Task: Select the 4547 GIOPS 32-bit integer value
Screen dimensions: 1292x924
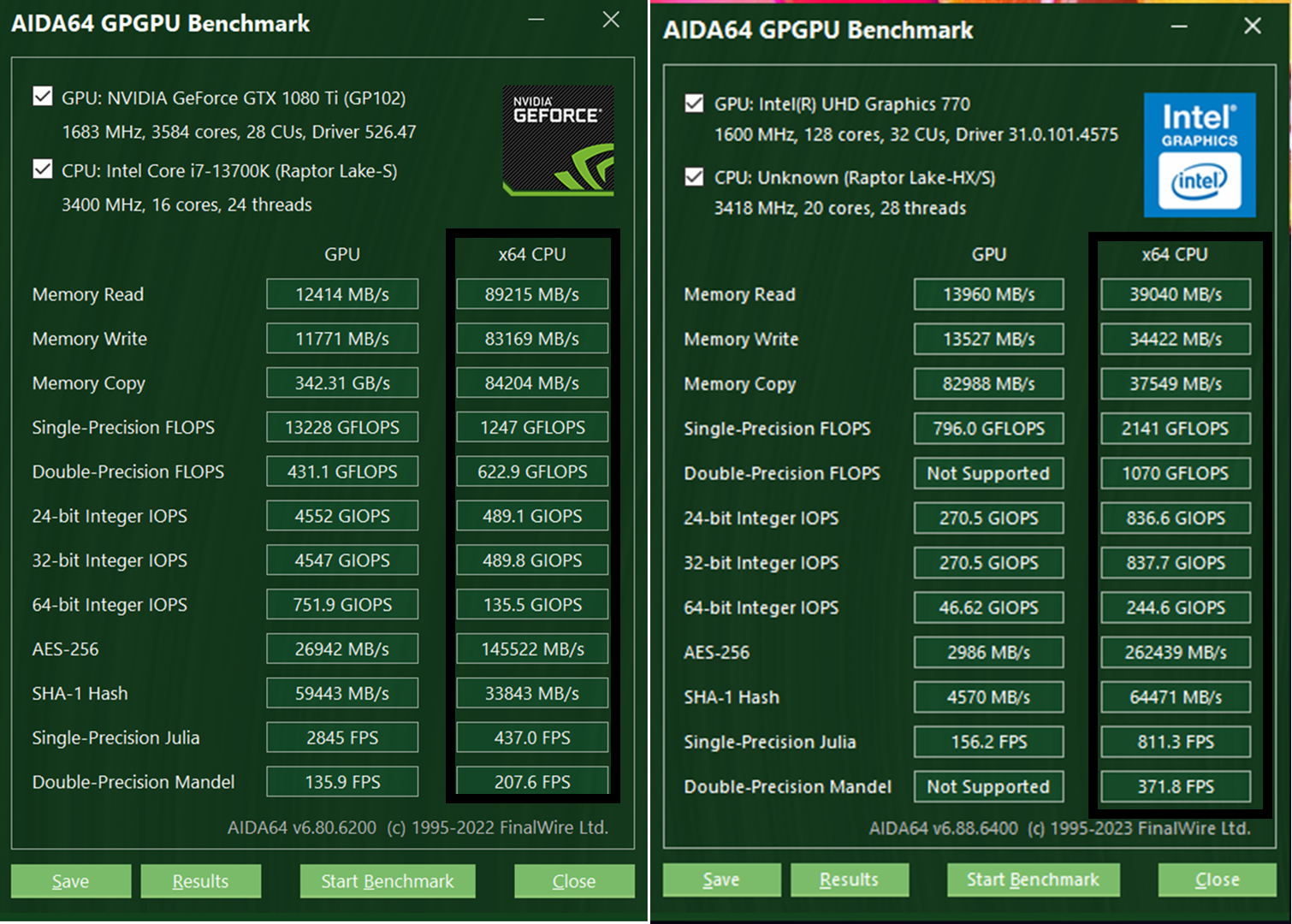Action: pyautogui.click(x=342, y=560)
